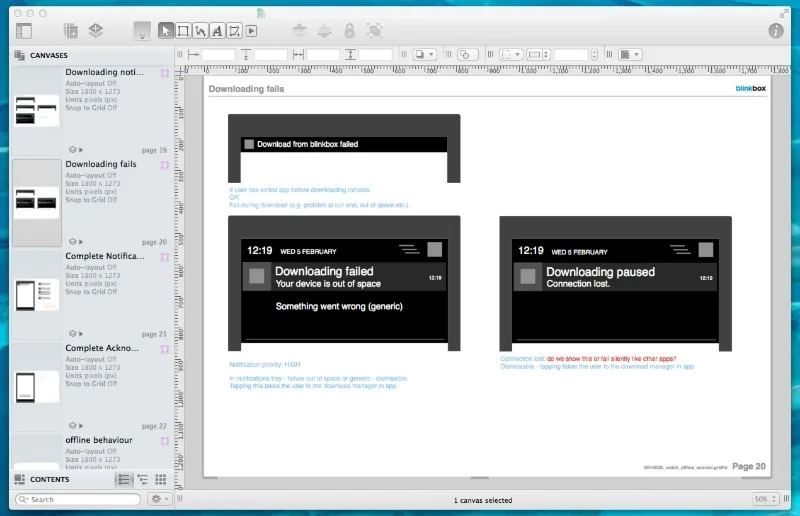The width and height of the screenshot is (800, 516).
Task: Open the gear action menu
Action: tap(159, 499)
